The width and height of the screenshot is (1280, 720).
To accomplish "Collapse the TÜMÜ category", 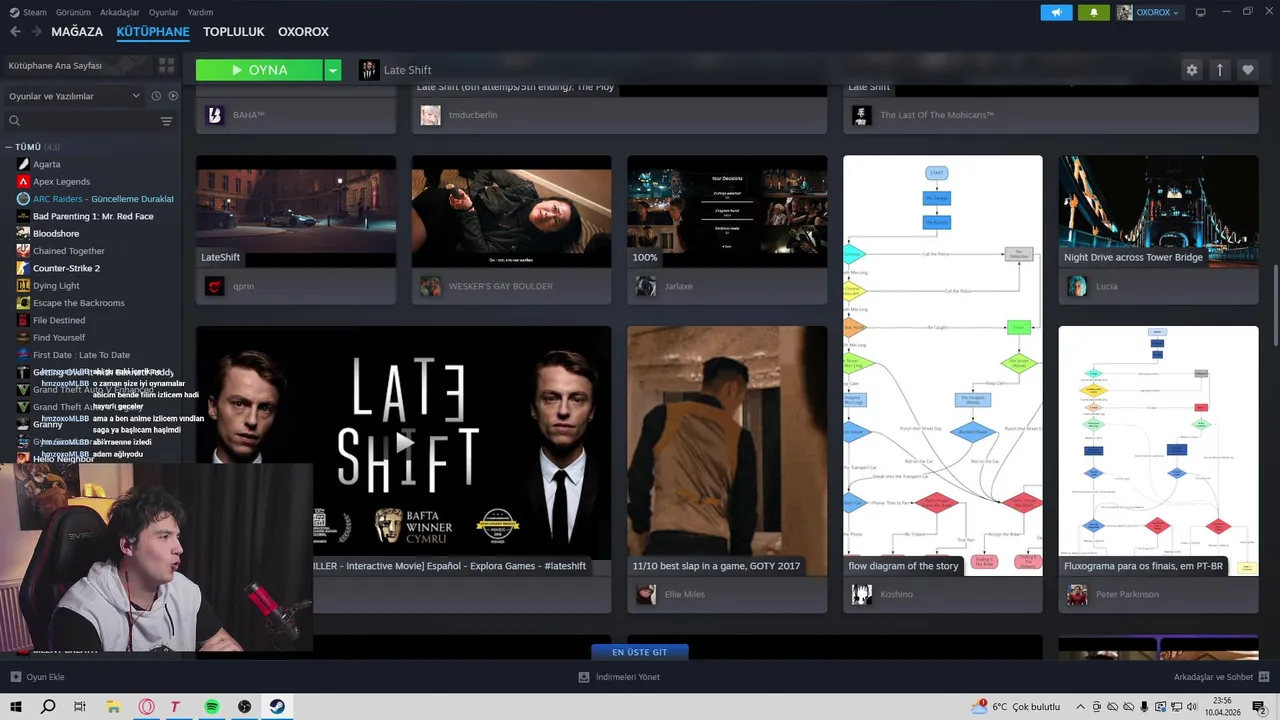I will tap(8, 147).
